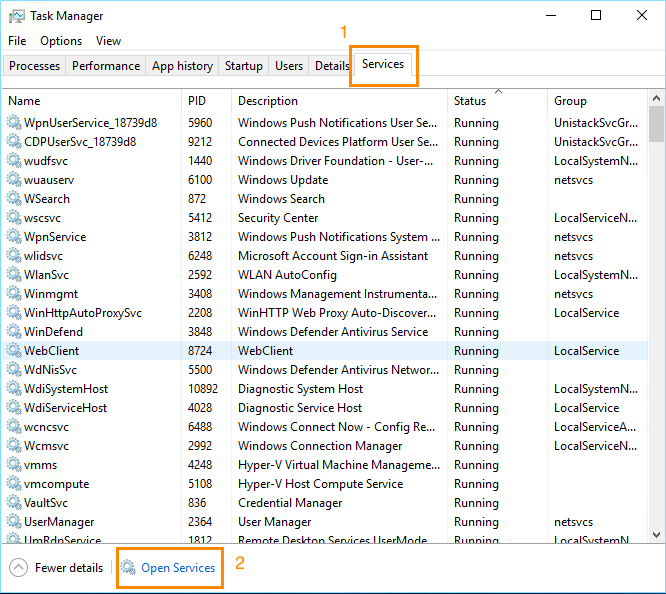Click gear icon beside wudfsvc
666x594 pixels.
pos(14,161)
